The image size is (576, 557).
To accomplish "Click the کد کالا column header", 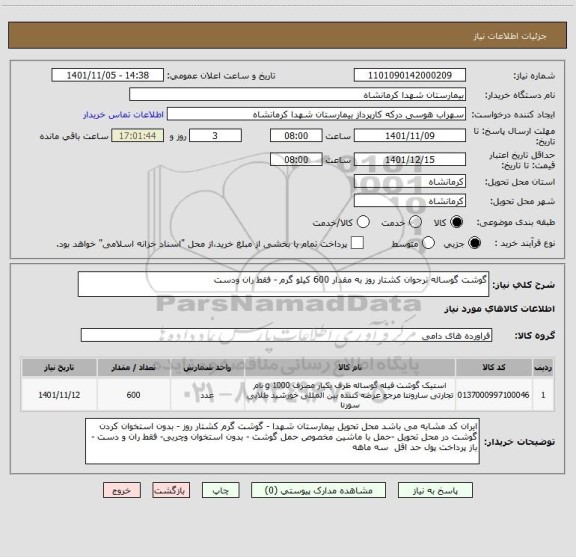I will pos(494,367).
